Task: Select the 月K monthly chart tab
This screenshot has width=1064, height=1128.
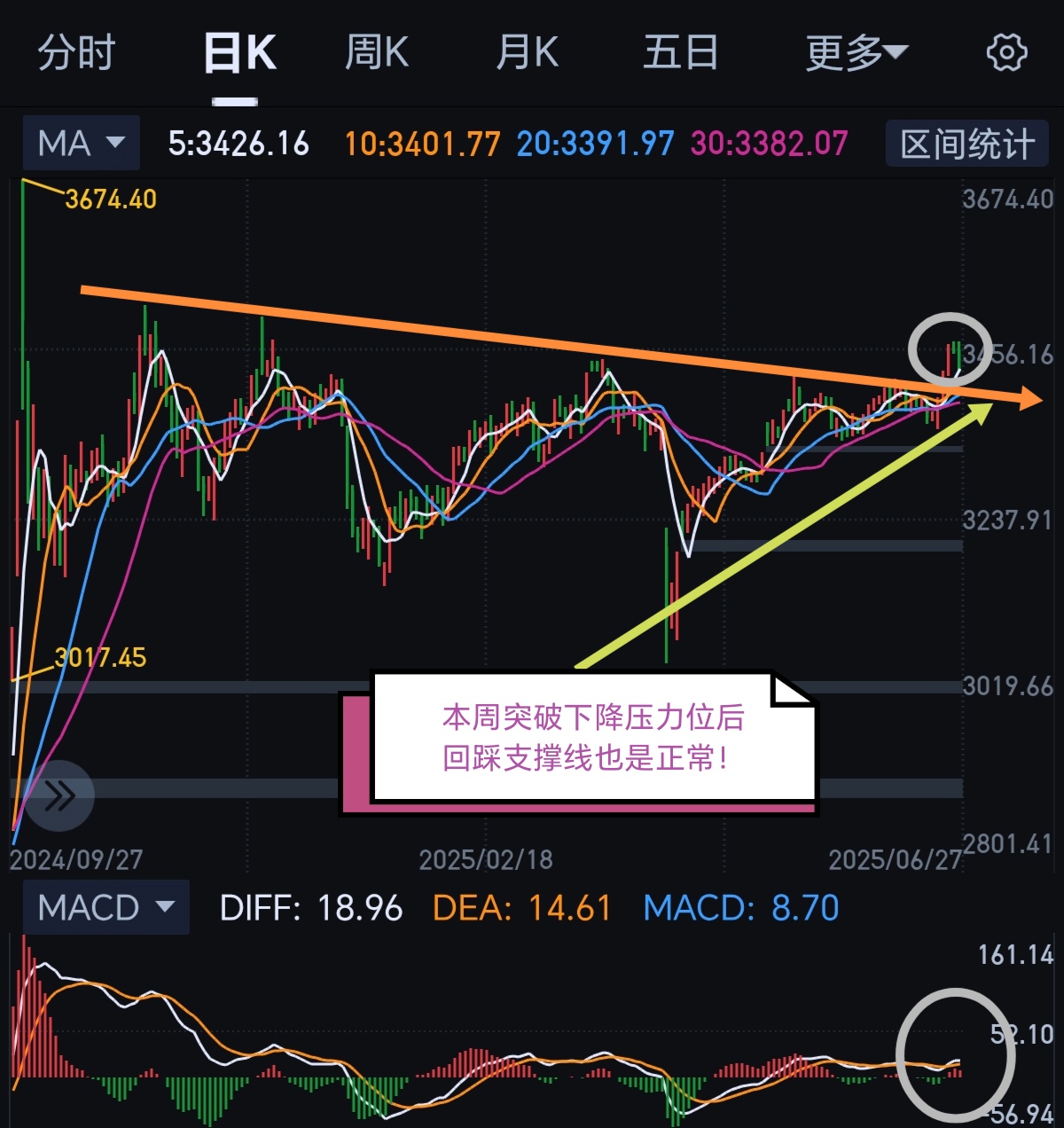Action: pos(528,53)
